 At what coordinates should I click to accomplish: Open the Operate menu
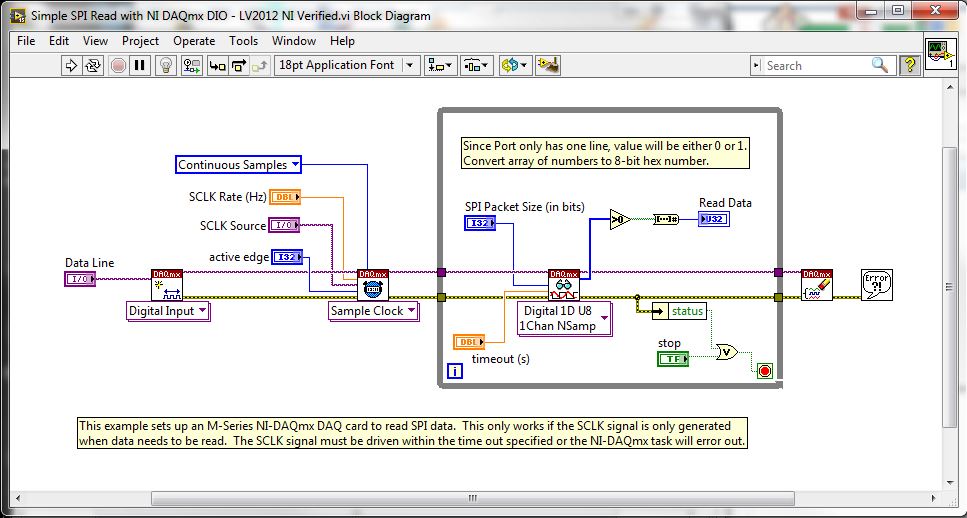(x=194, y=41)
